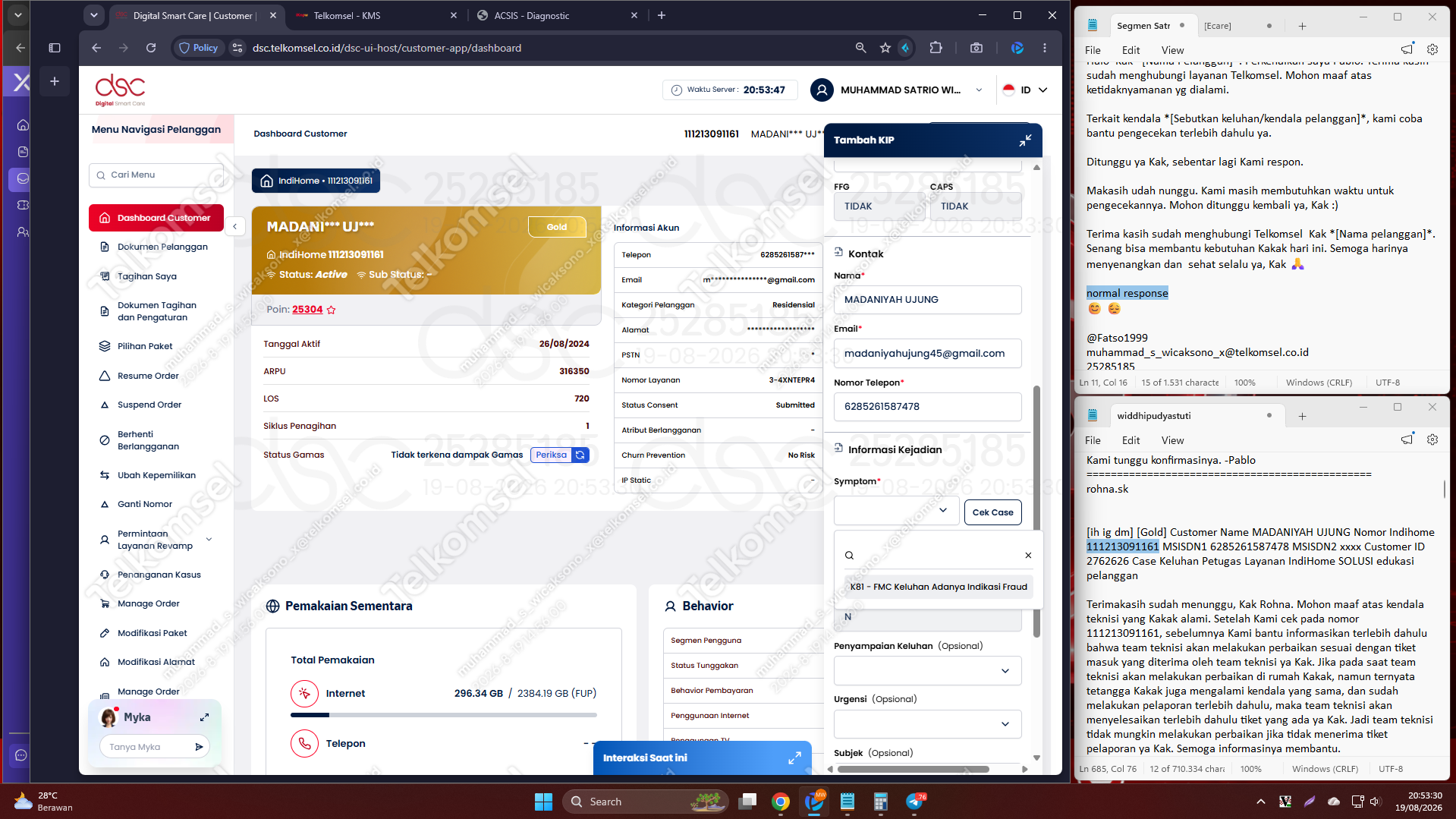Image resolution: width=1456 pixels, height=819 pixels.
Task: Expand the Interaksi Saat ini panel
Action: (x=794, y=758)
